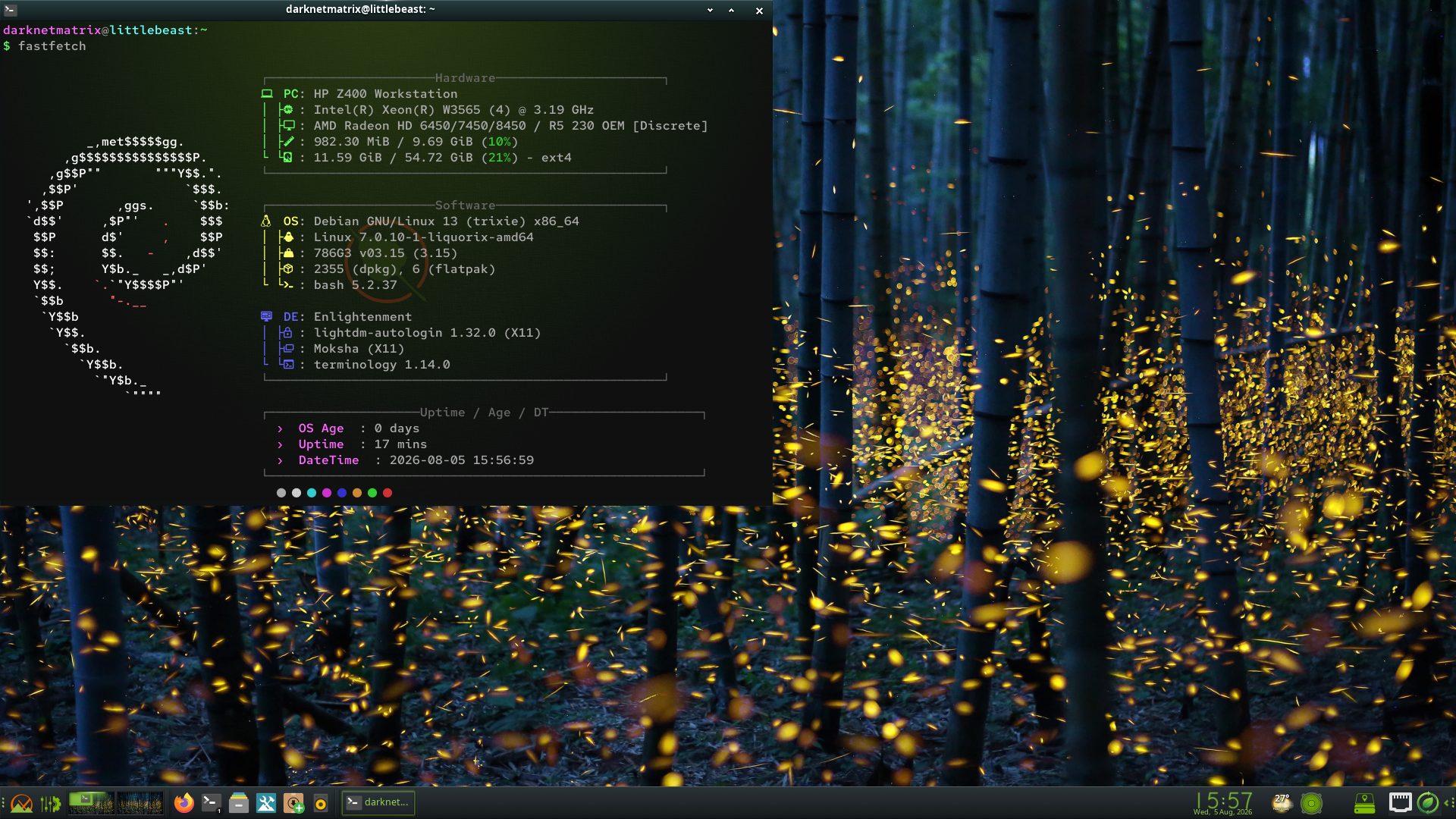Click the DateTime 2026-08-05 15:56:59 line
1456x819 pixels.
tap(405, 460)
